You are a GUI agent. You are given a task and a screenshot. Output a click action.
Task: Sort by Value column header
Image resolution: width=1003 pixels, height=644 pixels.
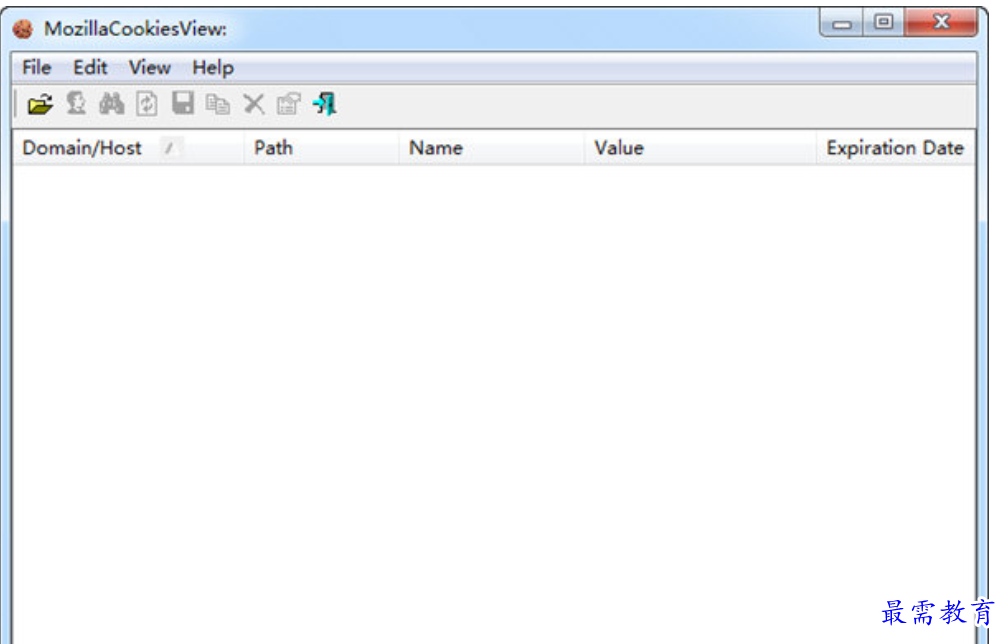(700, 148)
